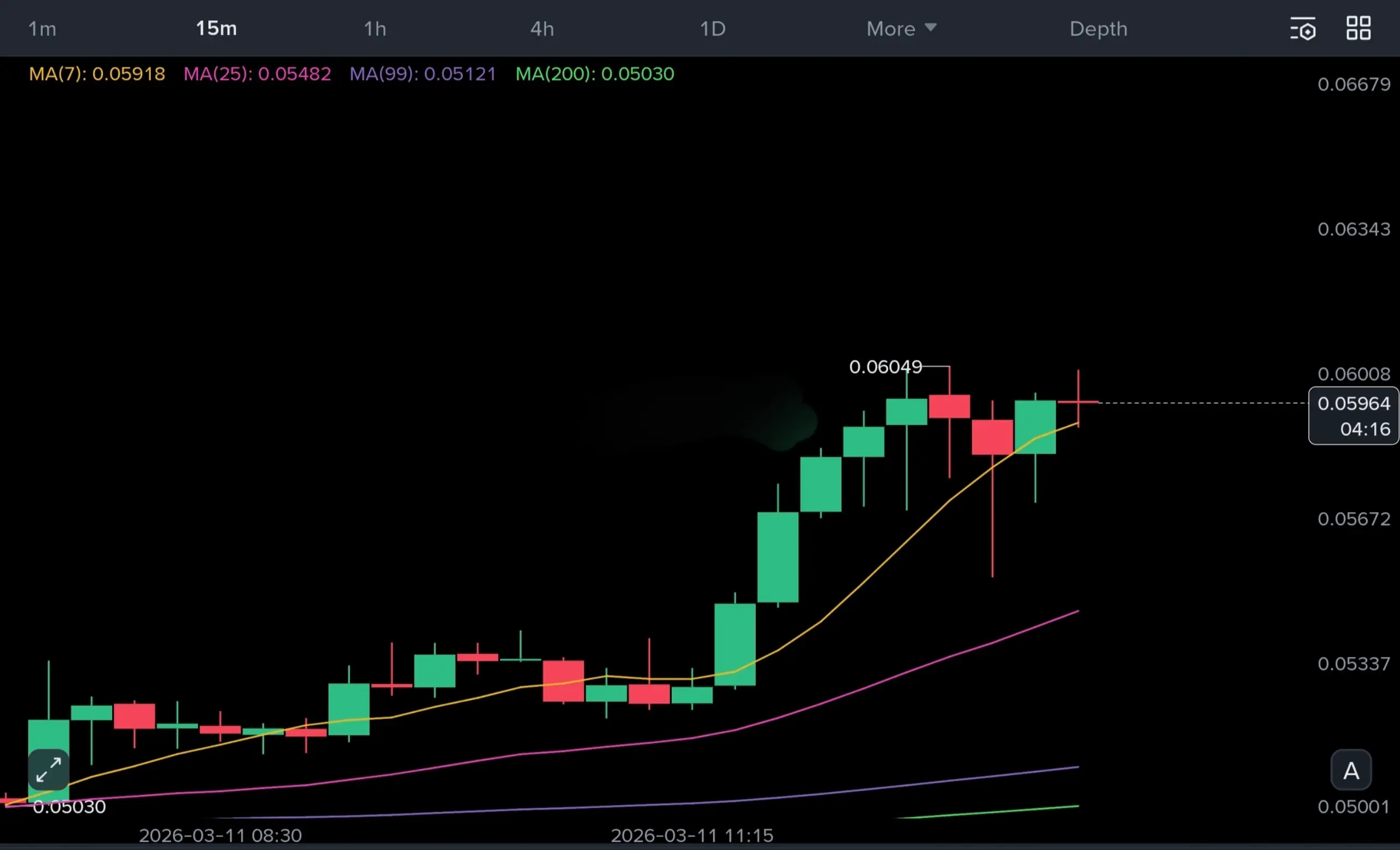Viewport: 1400px width, 850px height.
Task: Toggle the auto-scale A button
Action: pos(1351,771)
